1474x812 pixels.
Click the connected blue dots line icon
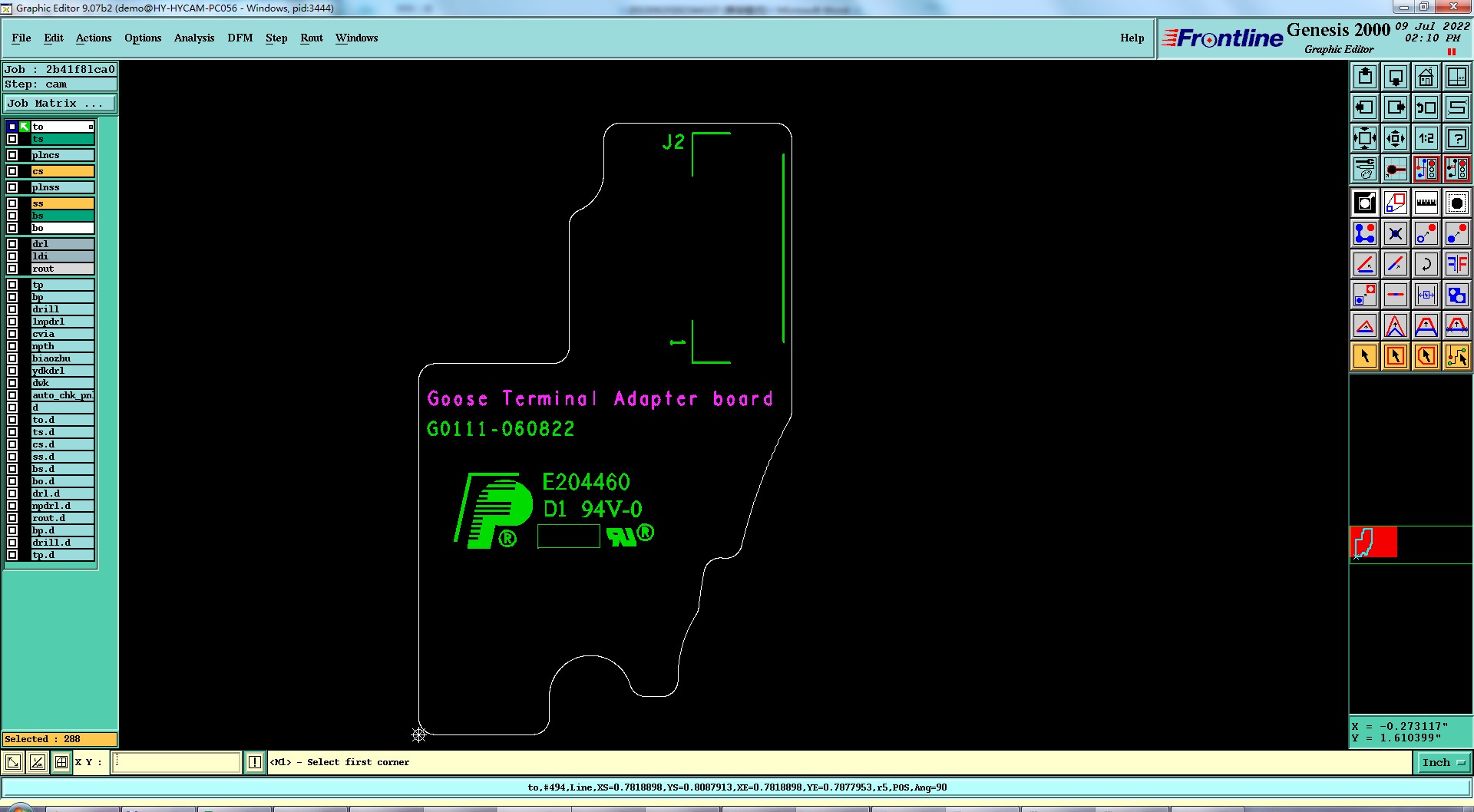point(1365,233)
